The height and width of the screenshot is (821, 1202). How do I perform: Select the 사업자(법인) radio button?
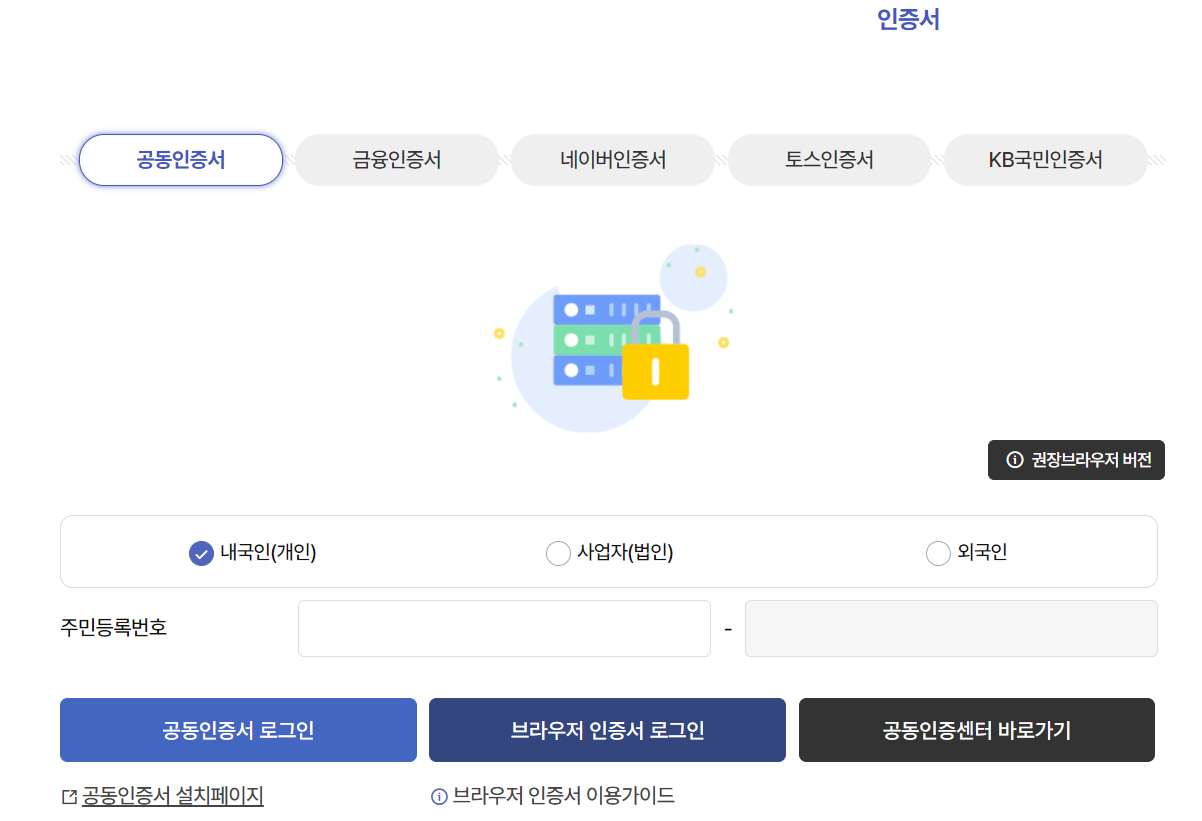tap(558, 552)
